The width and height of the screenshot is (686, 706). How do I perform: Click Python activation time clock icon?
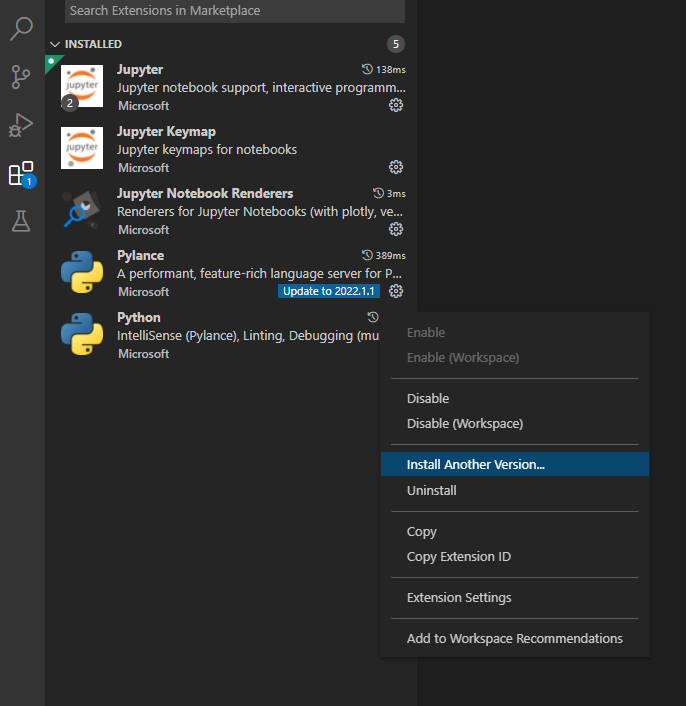click(x=373, y=317)
